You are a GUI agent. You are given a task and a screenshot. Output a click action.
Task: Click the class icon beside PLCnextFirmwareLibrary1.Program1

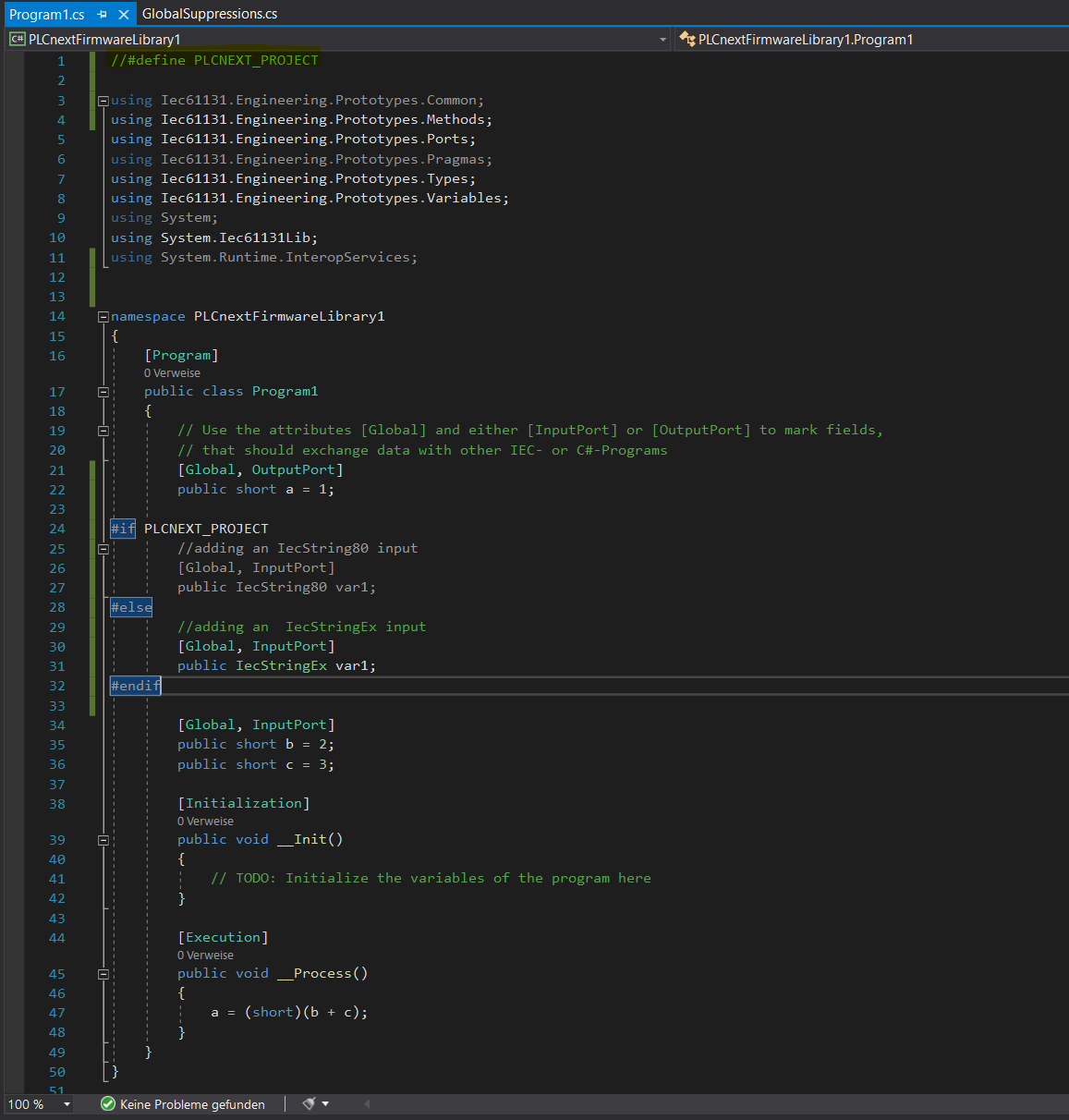click(x=686, y=40)
